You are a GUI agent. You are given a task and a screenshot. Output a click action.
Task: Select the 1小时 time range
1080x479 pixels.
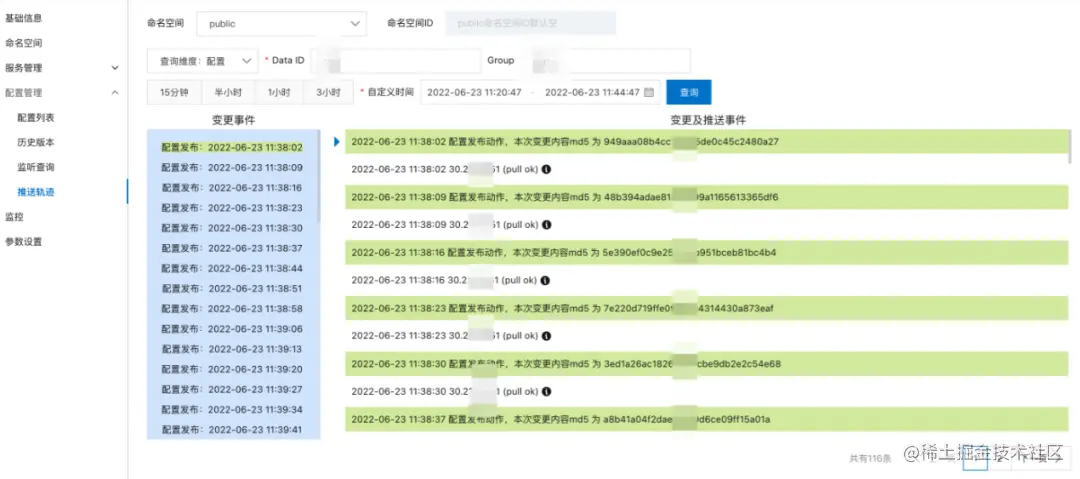278,92
